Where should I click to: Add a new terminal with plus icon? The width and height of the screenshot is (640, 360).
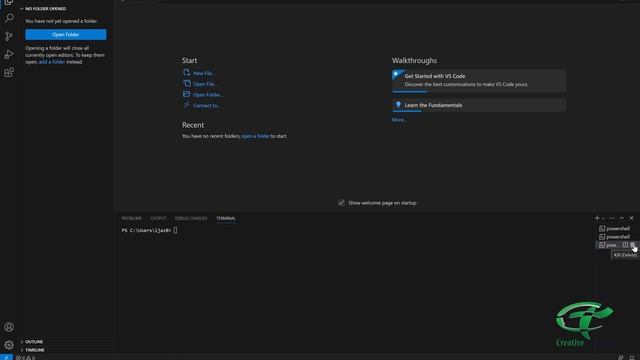pos(597,218)
